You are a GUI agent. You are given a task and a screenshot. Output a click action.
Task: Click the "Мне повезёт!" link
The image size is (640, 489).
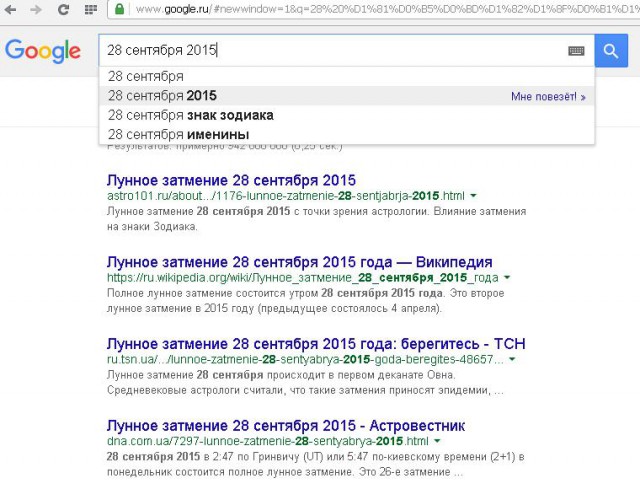(x=548, y=97)
